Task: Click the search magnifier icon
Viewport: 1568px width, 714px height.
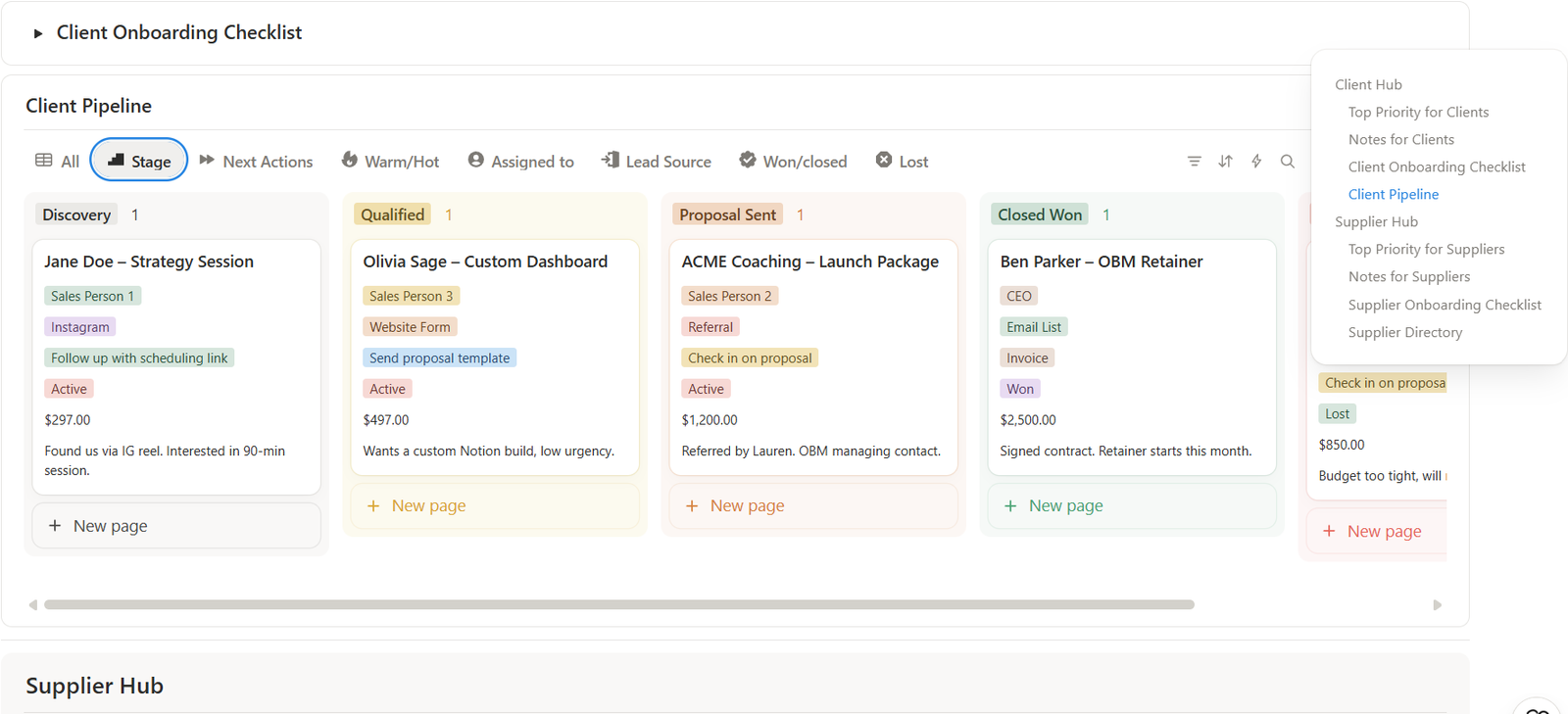Action: [x=1288, y=162]
